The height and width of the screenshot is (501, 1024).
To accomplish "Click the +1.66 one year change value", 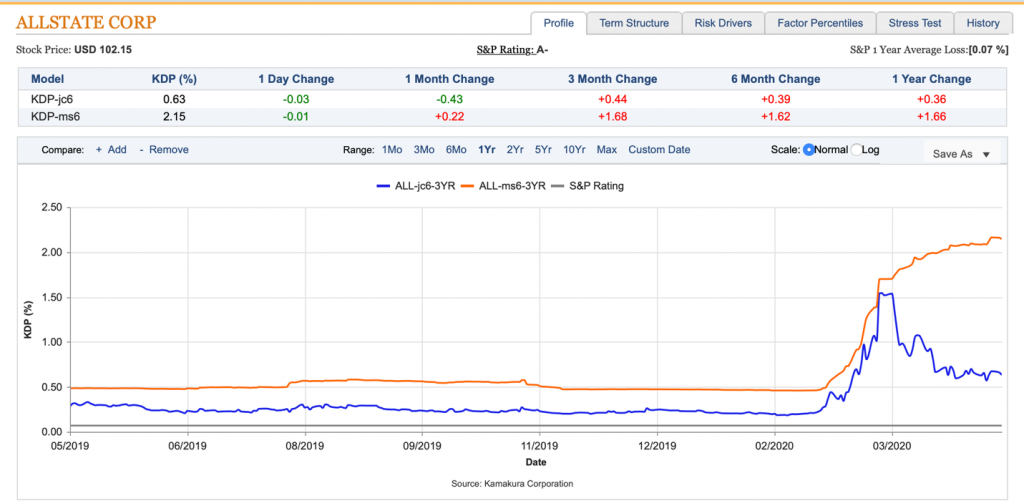I will tap(931, 116).
